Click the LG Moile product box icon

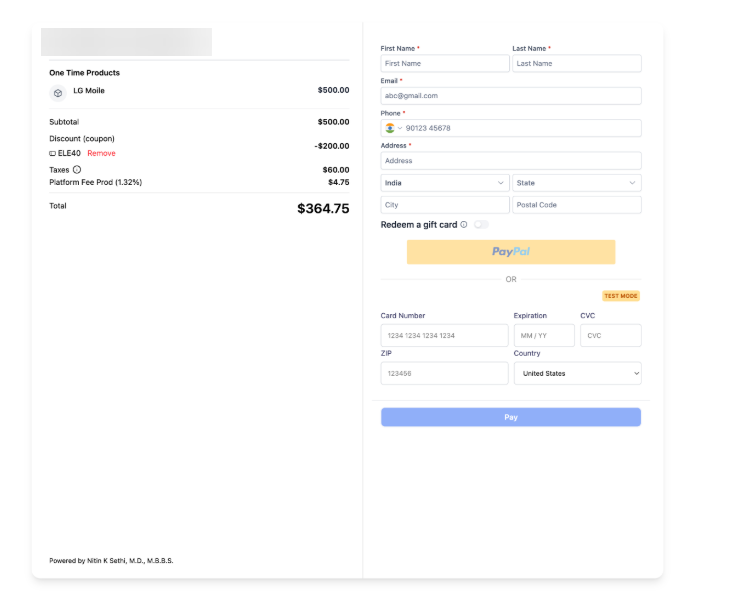[58, 92]
